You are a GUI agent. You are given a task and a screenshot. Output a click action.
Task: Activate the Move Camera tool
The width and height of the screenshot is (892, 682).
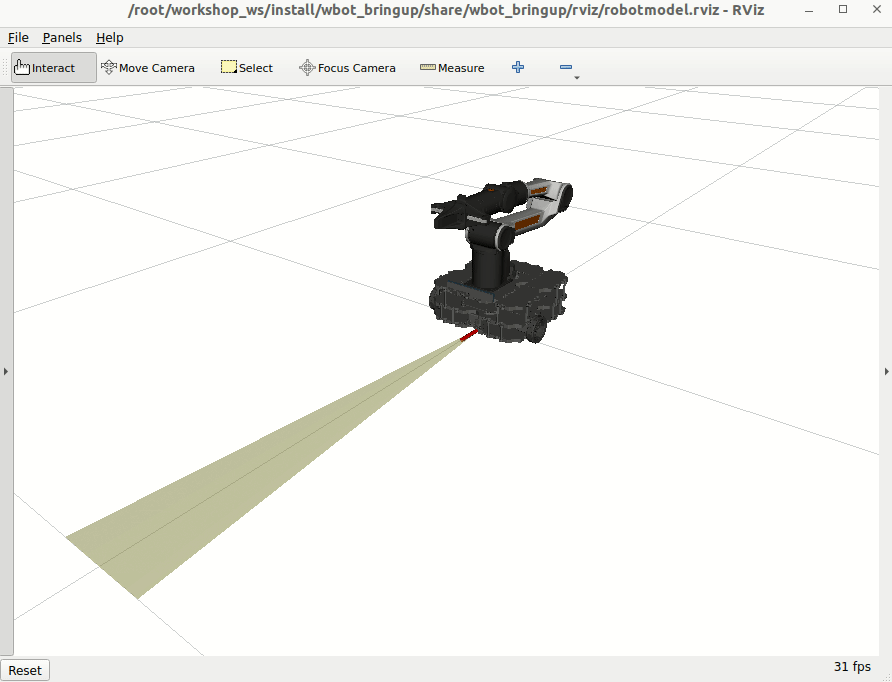148,67
